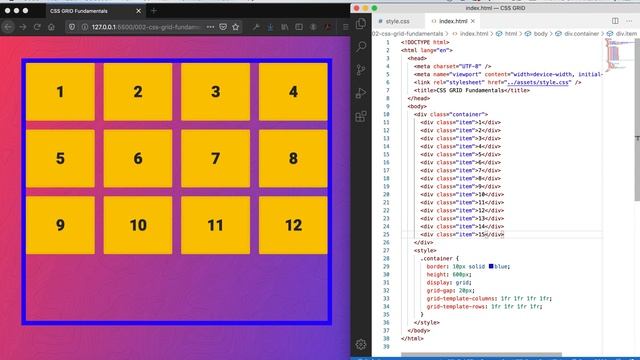
Task: Open the Manage gear in VS Code
Action: (361, 344)
